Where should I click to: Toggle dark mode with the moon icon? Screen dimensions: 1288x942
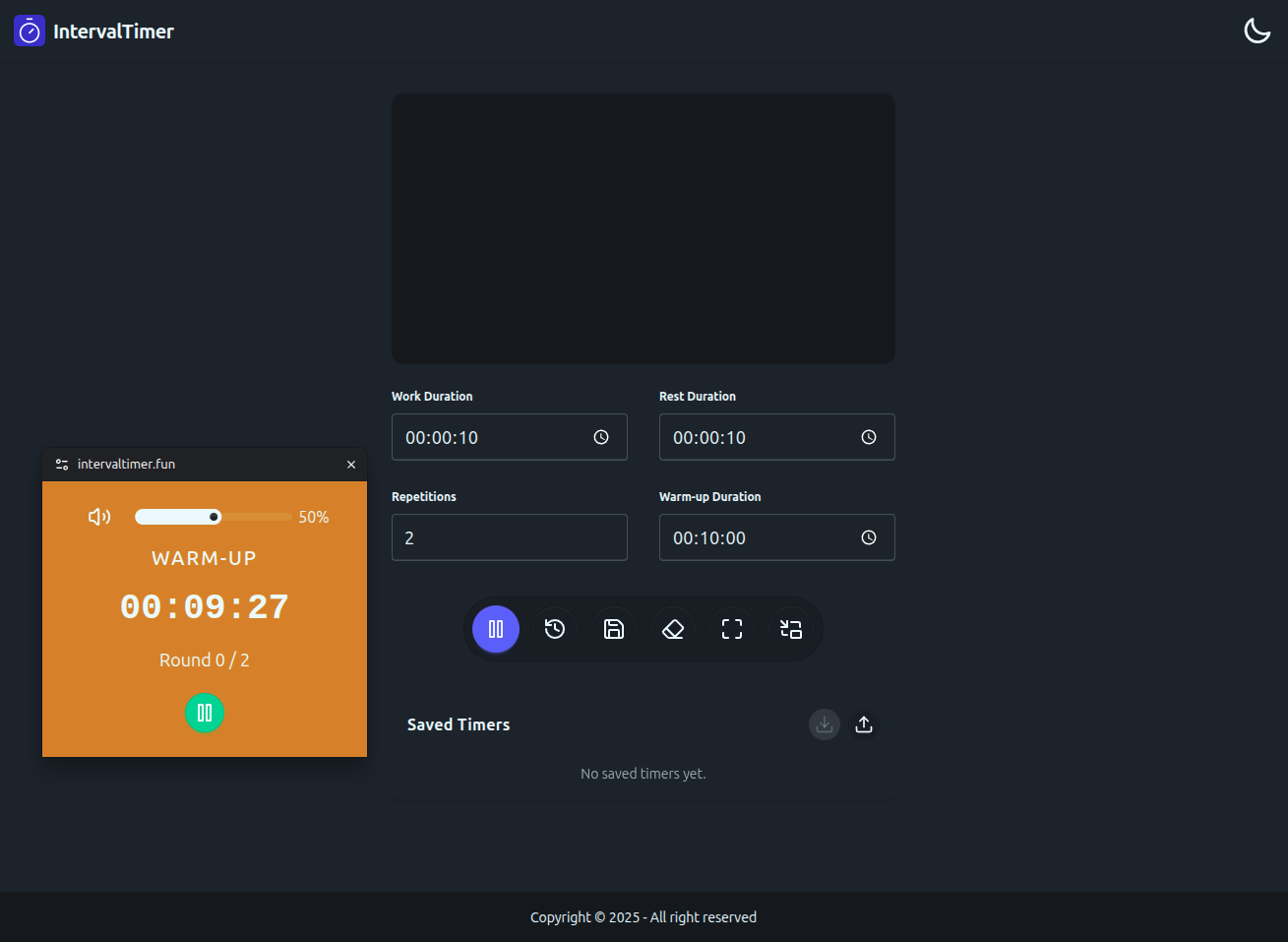pyautogui.click(x=1257, y=31)
